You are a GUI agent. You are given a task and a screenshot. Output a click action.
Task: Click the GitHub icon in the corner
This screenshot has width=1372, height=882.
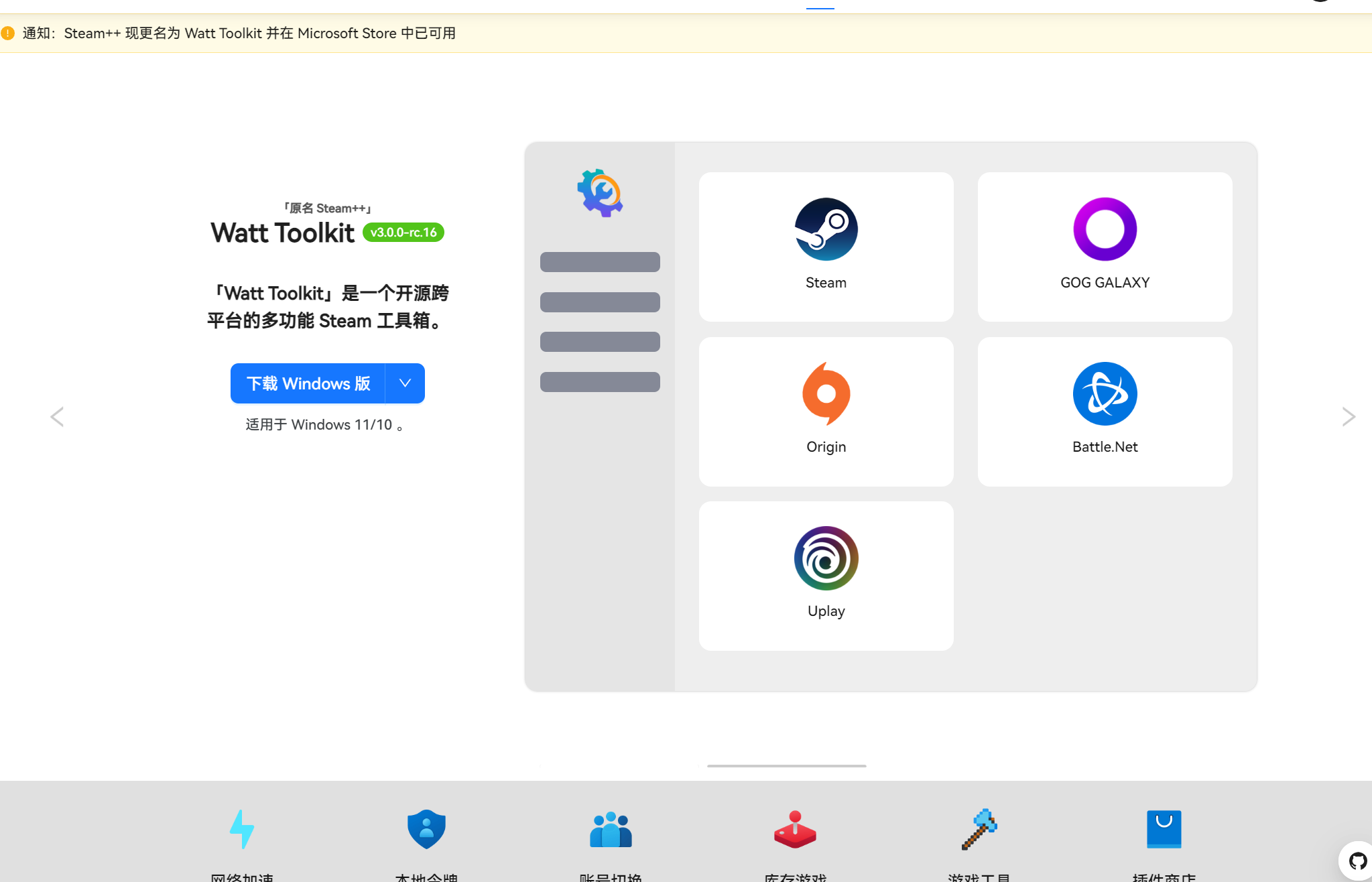1358,861
